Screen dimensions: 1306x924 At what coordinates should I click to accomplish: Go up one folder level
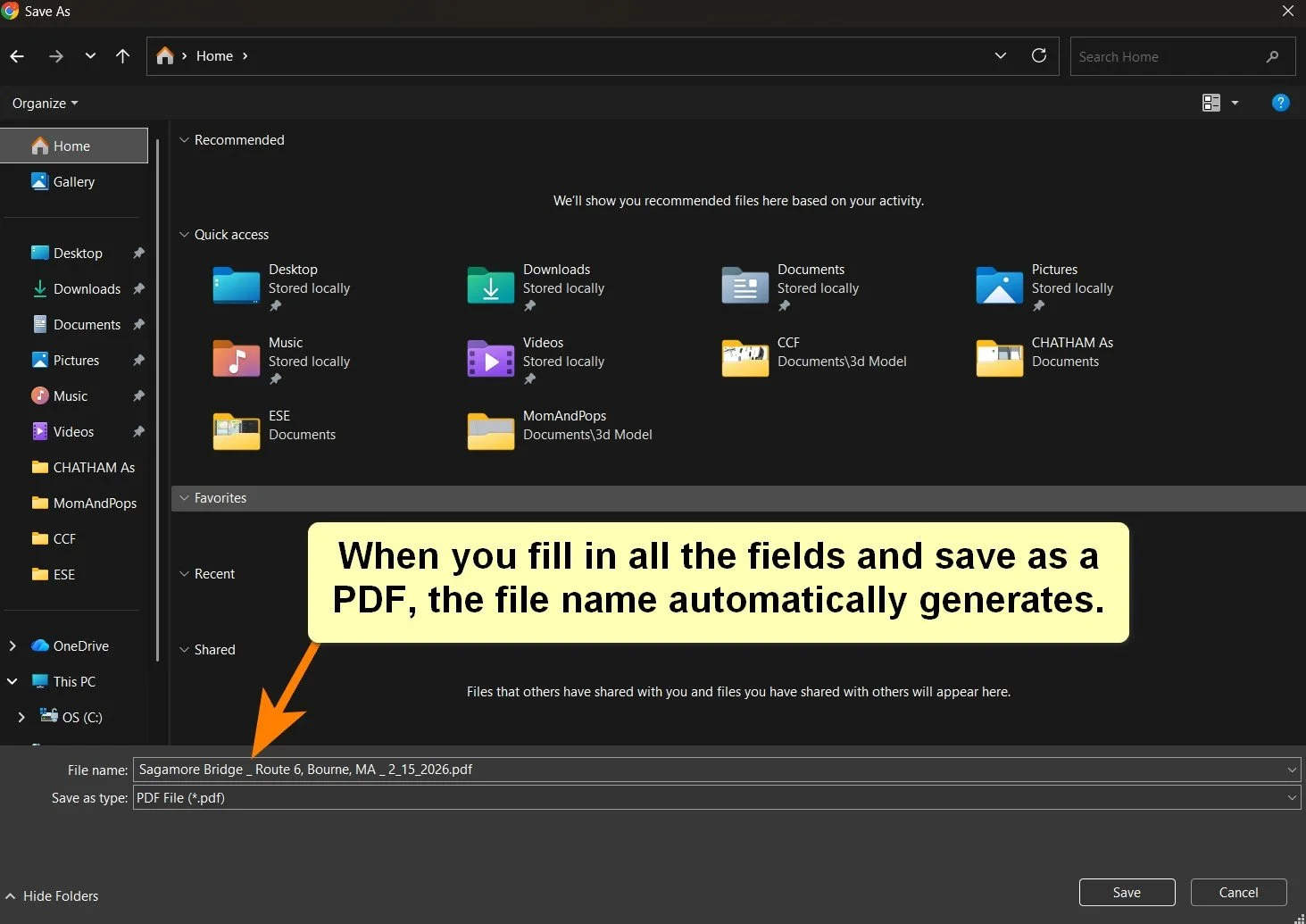tap(123, 55)
